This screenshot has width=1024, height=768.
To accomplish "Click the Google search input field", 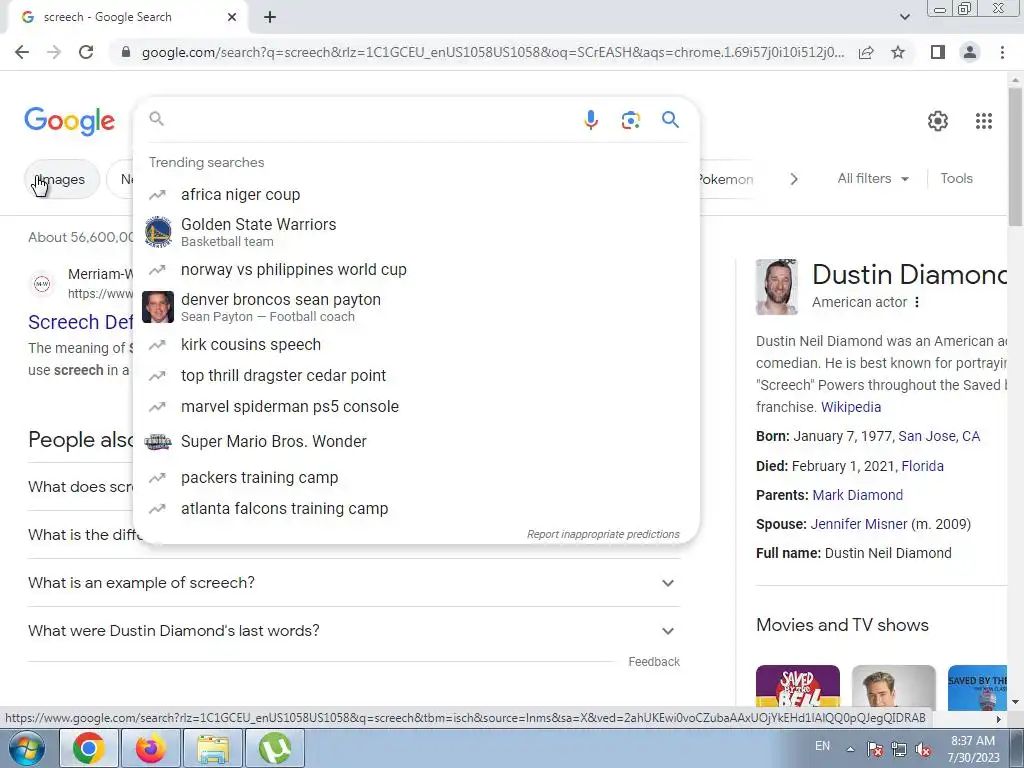I will pos(369,120).
